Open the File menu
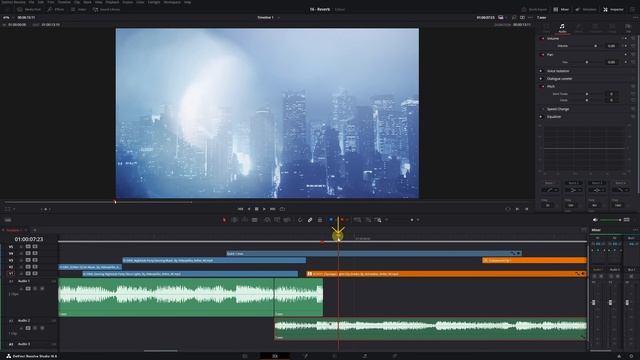 click(31, 2)
